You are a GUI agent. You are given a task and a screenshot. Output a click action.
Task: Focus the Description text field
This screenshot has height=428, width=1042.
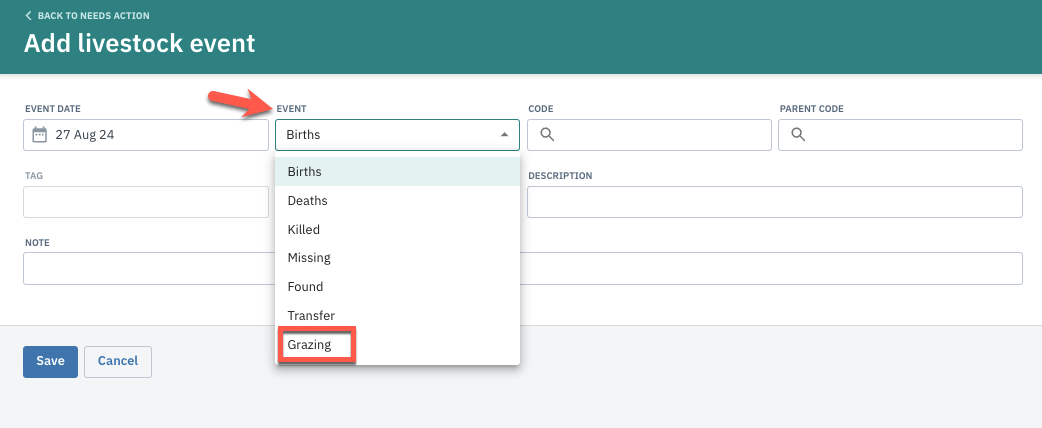pos(775,202)
